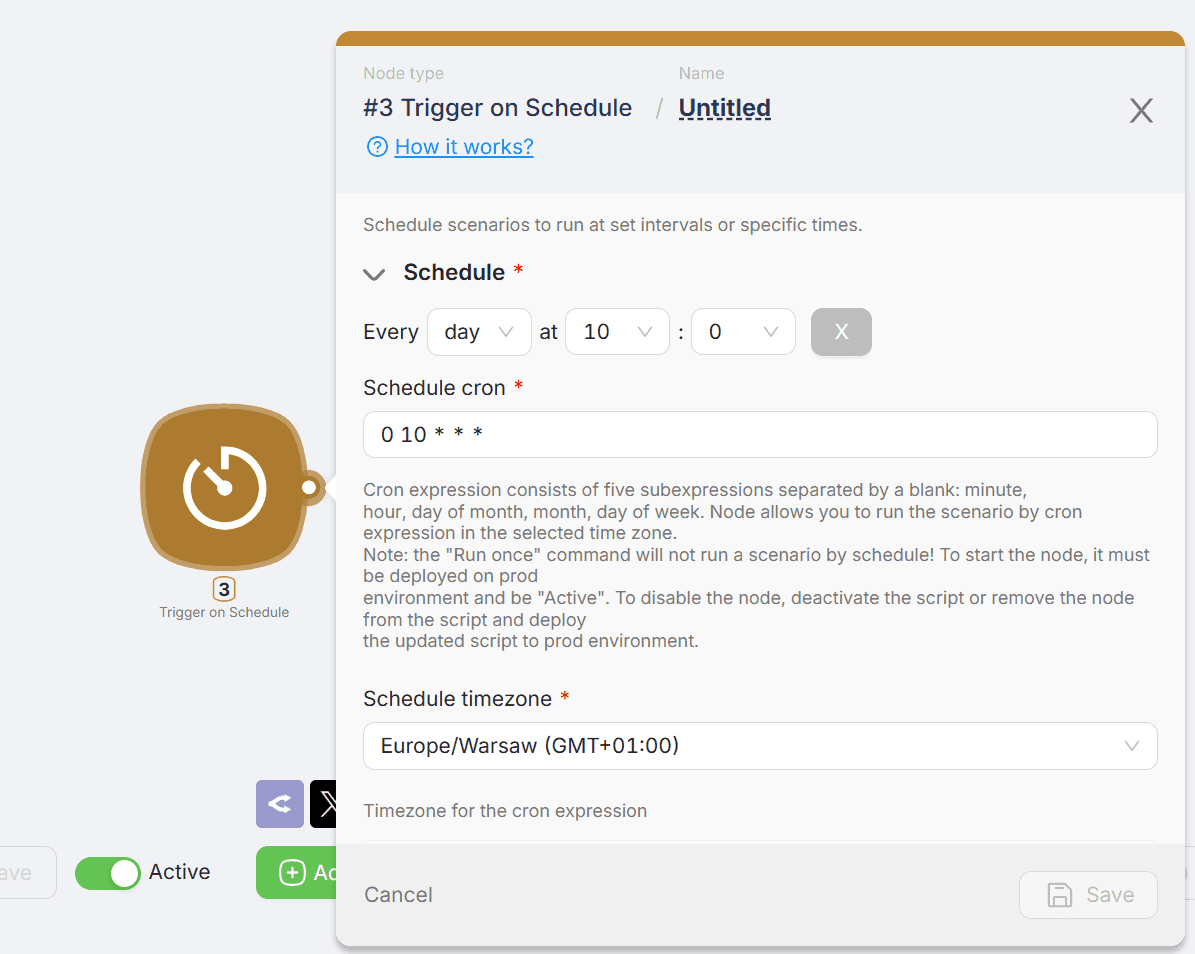Edit the cron expression input field
Screen dimensions: 1195x954
pyautogui.click(x=760, y=434)
